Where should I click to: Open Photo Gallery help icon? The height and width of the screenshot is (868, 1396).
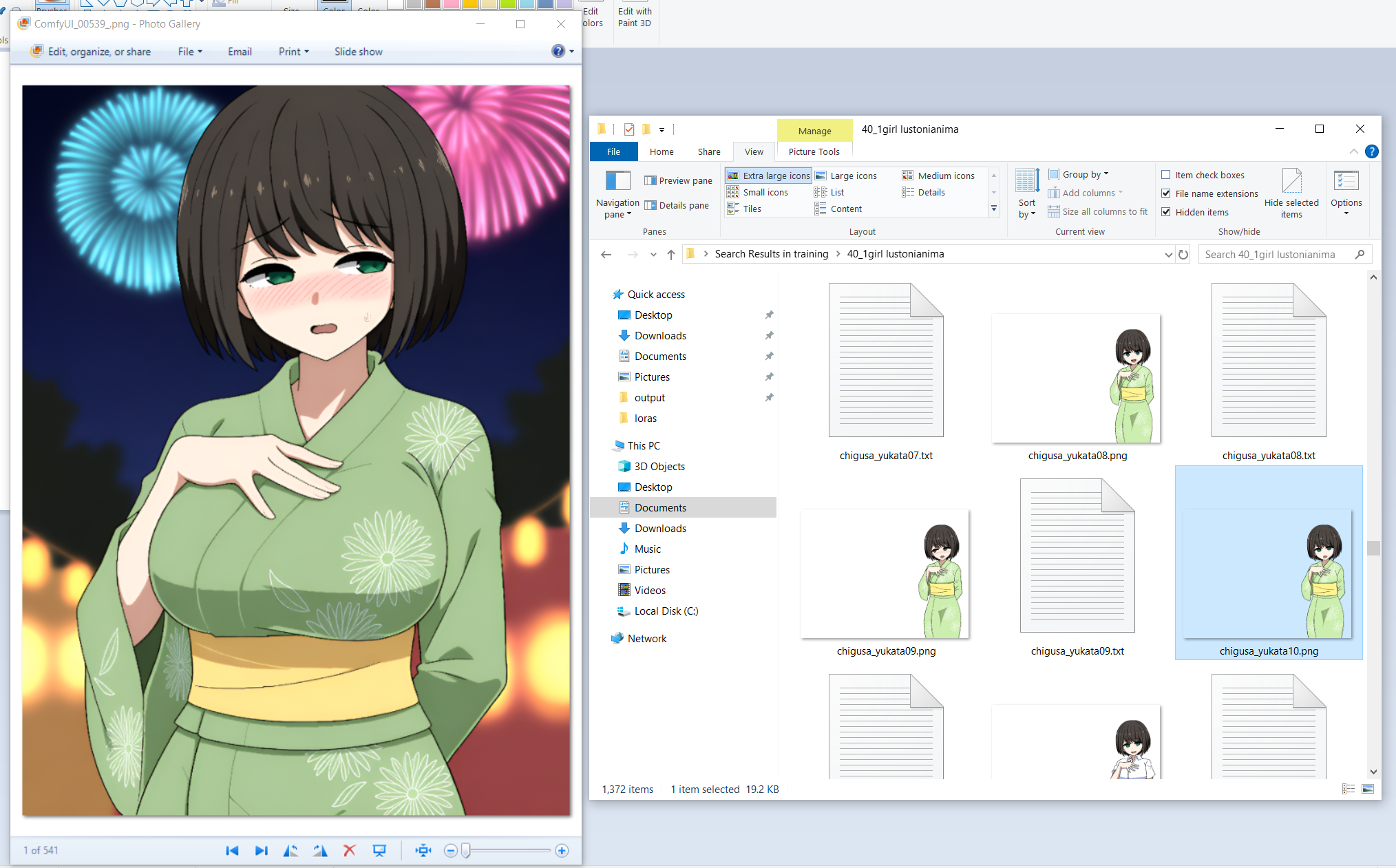[x=558, y=51]
